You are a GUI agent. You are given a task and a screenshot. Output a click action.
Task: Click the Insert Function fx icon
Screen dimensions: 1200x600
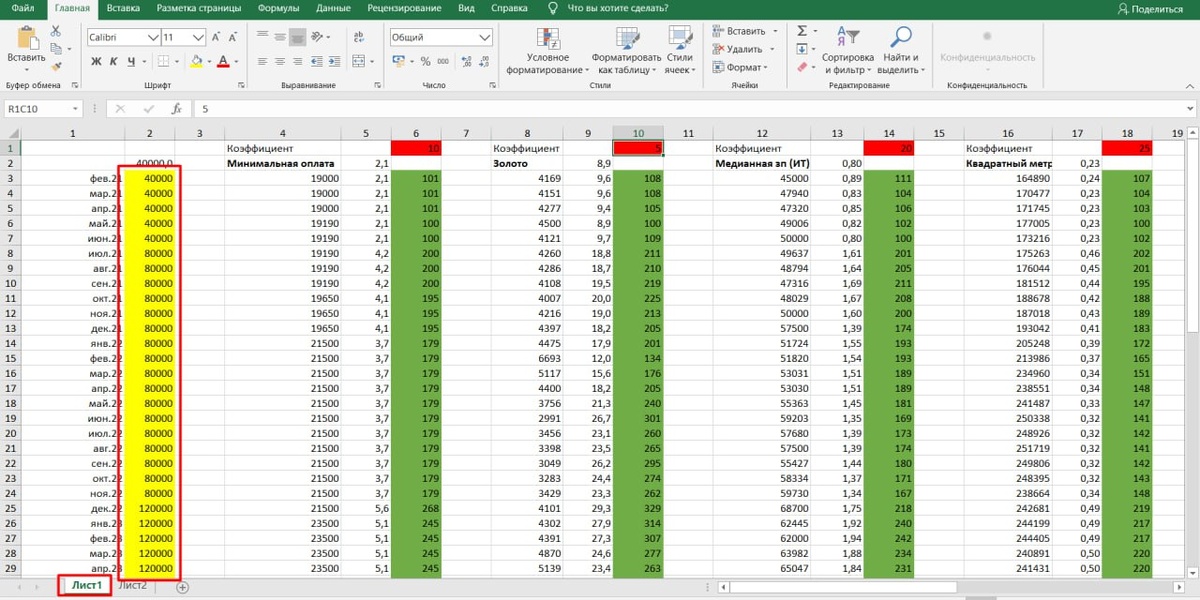(x=177, y=108)
